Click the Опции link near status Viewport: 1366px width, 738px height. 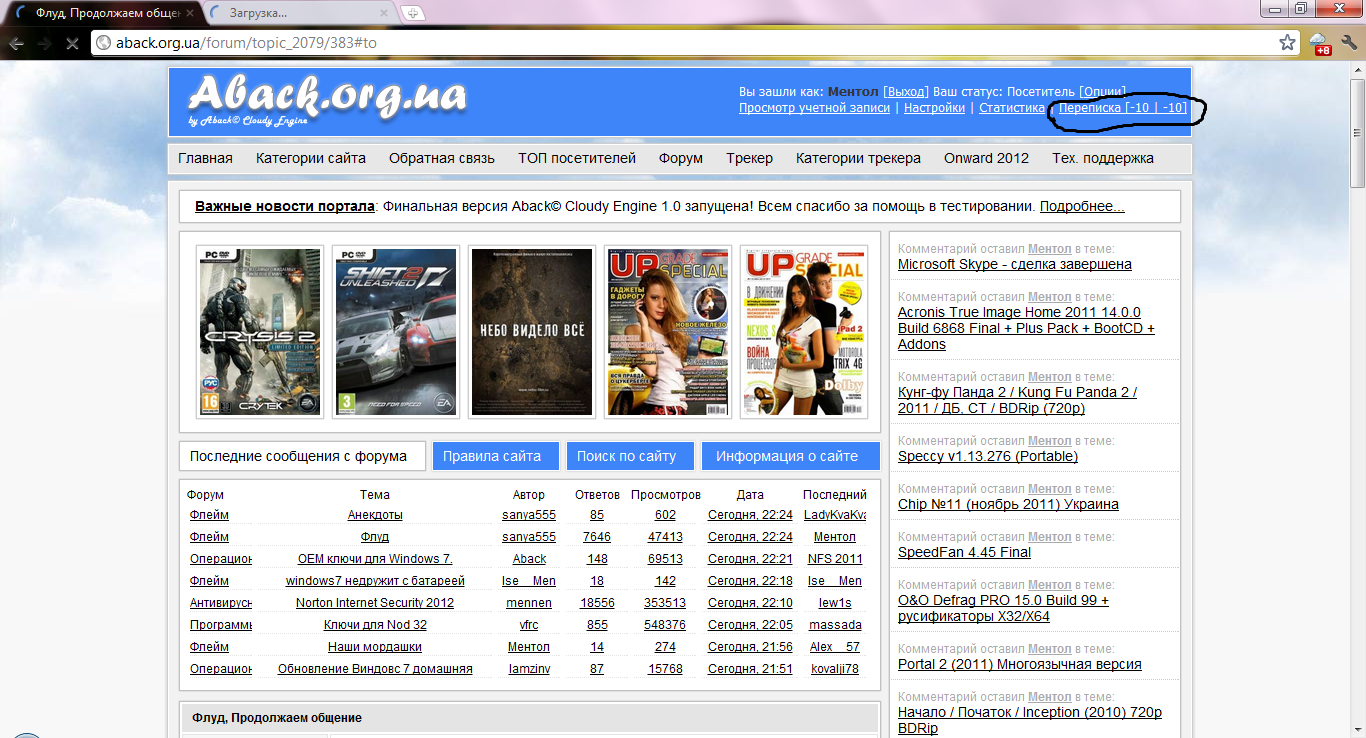pyautogui.click(x=1102, y=91)
